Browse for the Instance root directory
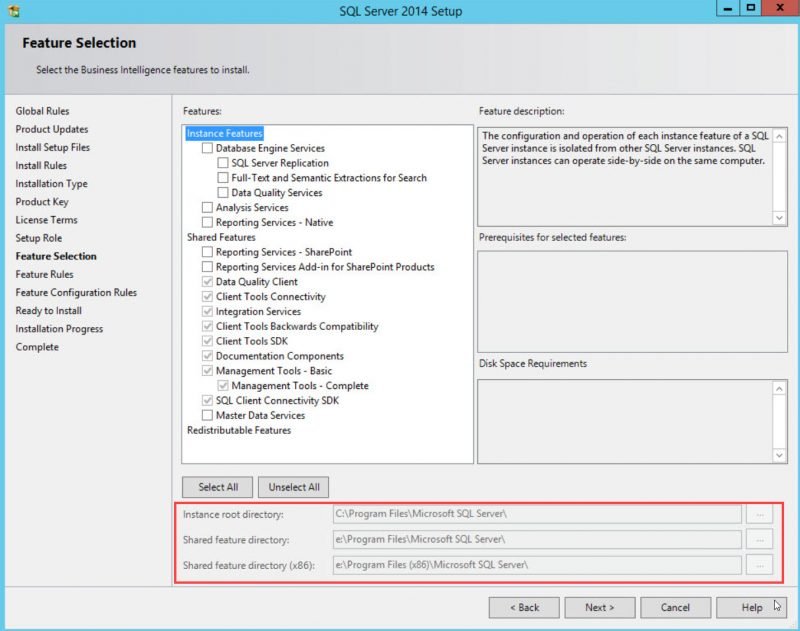Image resolution: width=800 pixels, height=631 pixels. click(x=760, y=514)
